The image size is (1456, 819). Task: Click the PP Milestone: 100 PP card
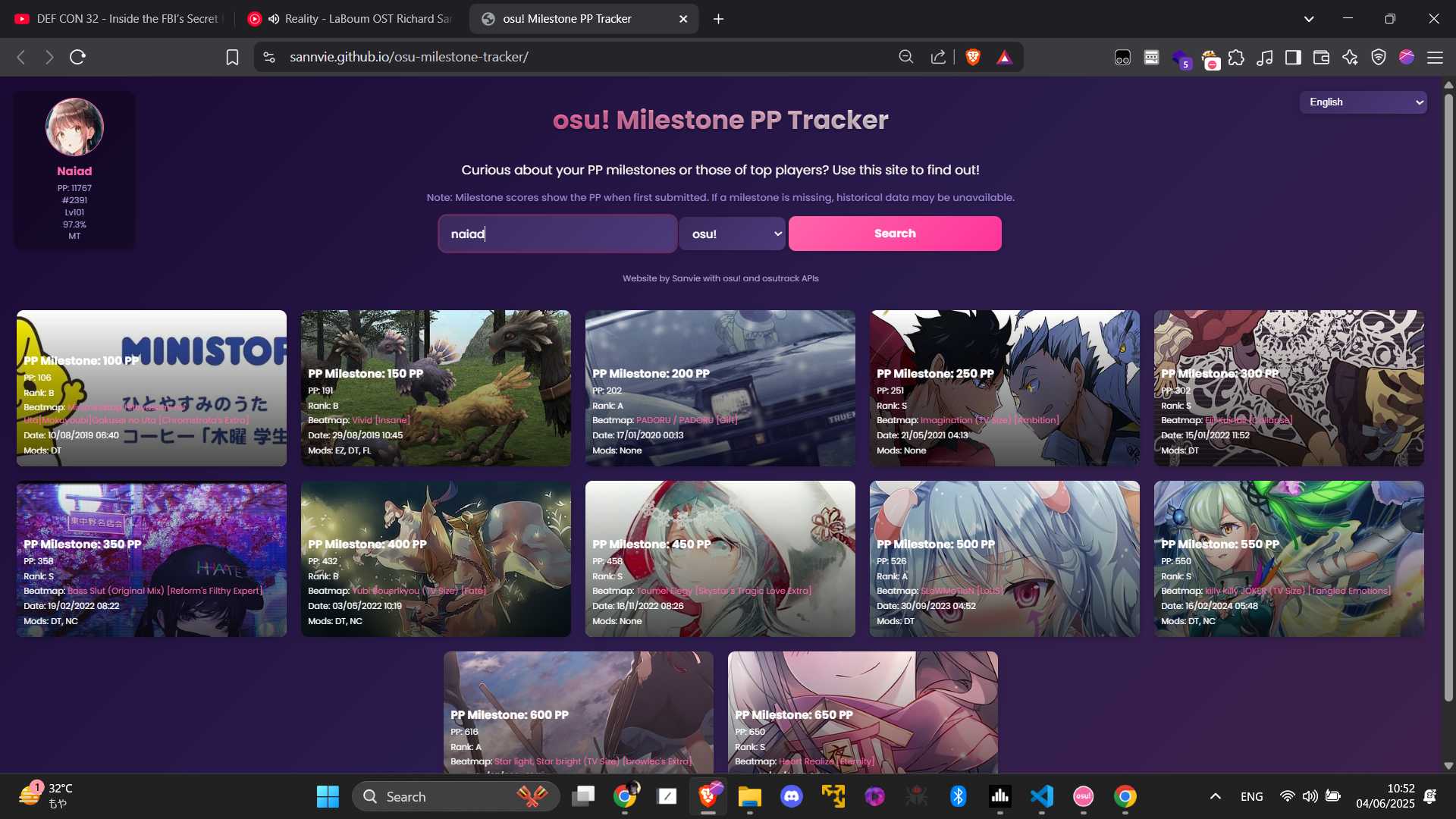pyautogui.click(x=152, y=388)
